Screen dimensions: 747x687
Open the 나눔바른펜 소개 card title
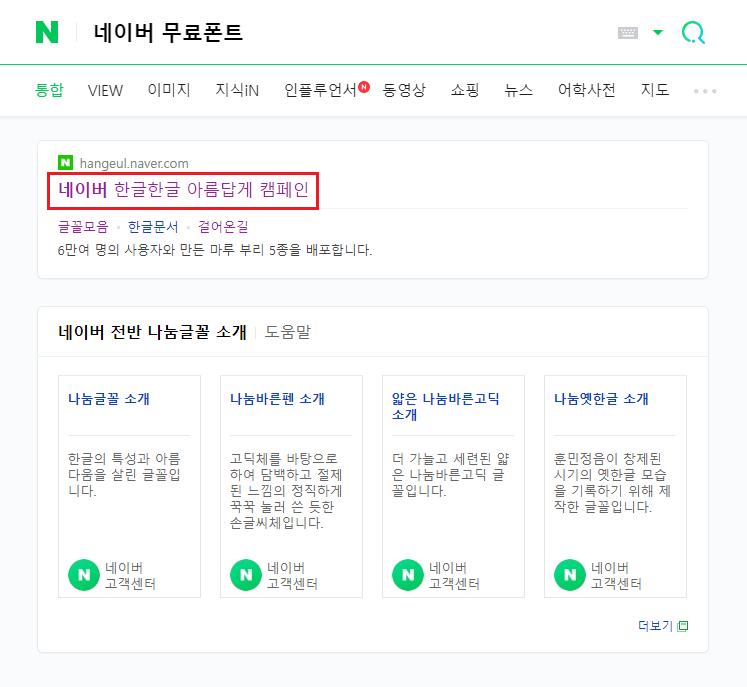coord(277,398)
